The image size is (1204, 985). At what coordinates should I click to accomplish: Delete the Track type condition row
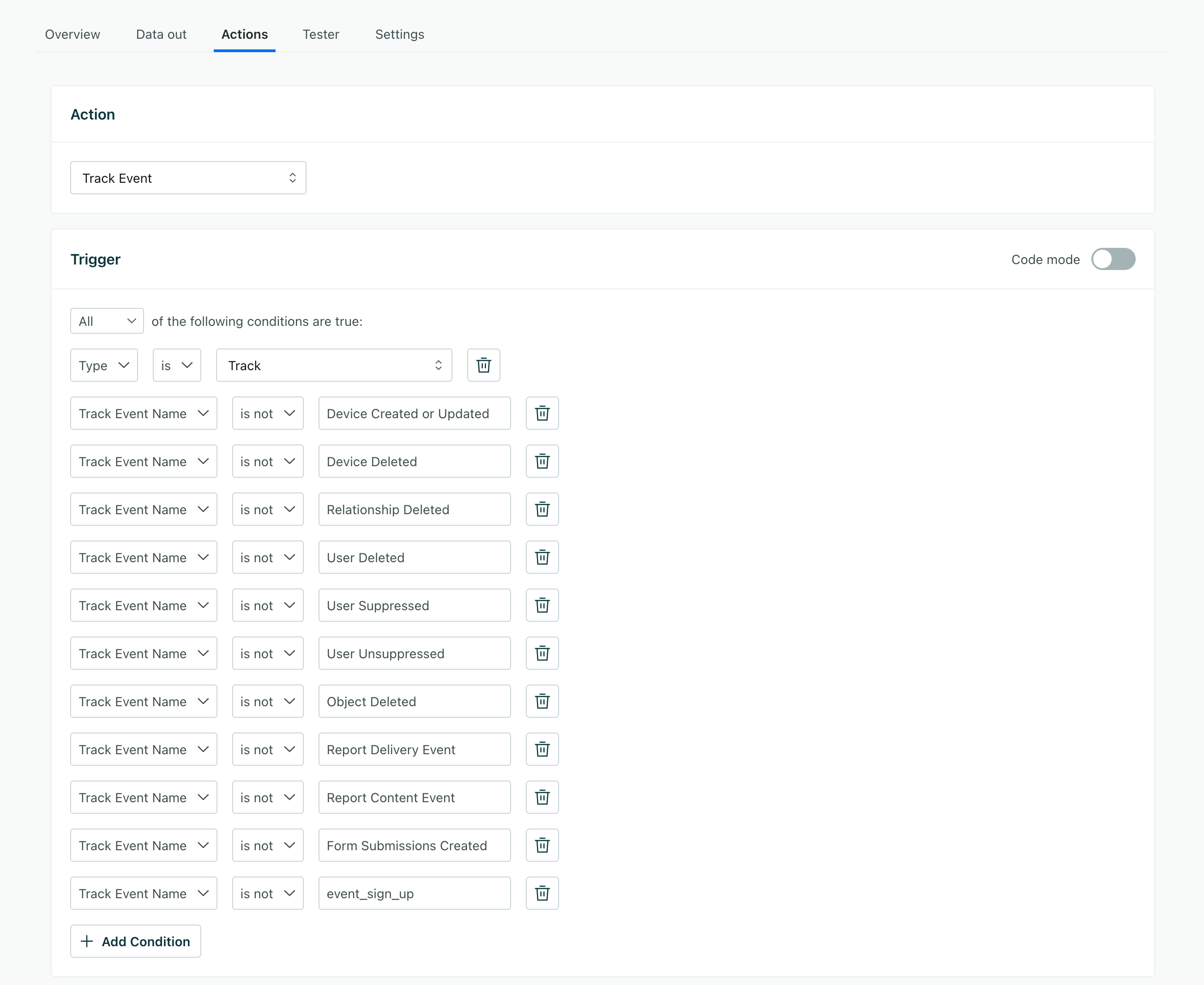483,365
